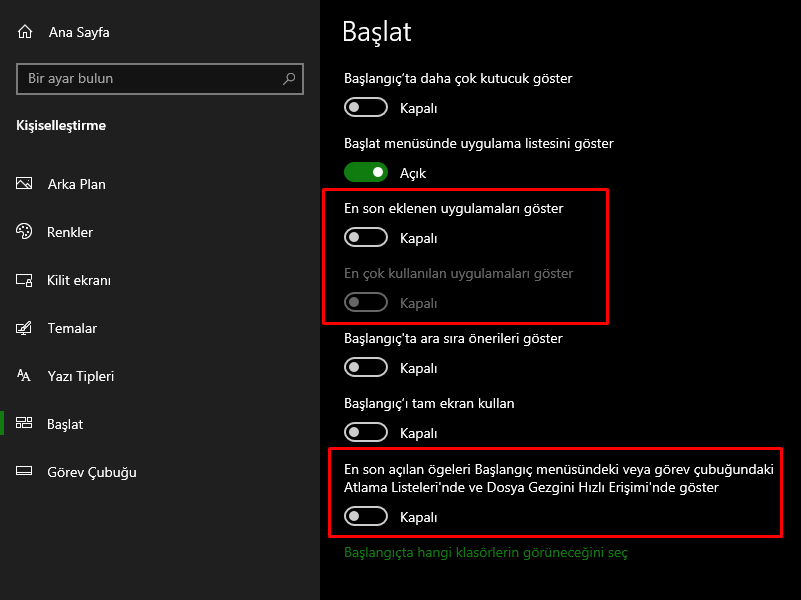
Task: Toggle 'En son açılan ögeleri' Atlama Listeleri switch
Action: click(x=366, y=516)
